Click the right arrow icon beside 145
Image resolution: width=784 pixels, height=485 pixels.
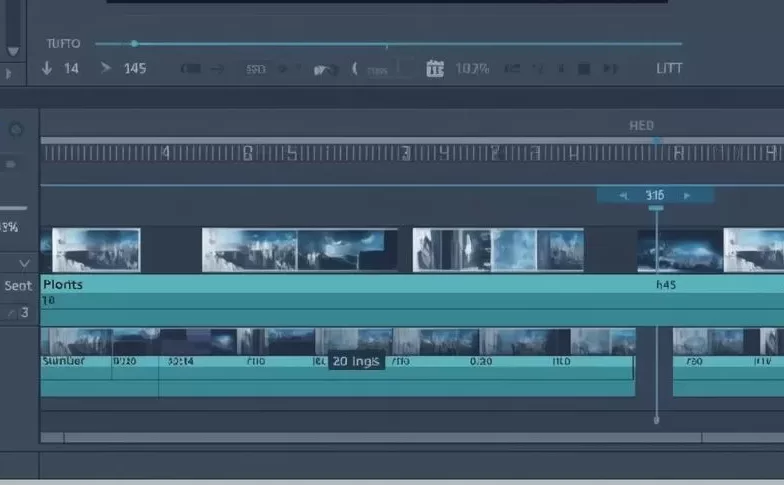pos(105,69)
